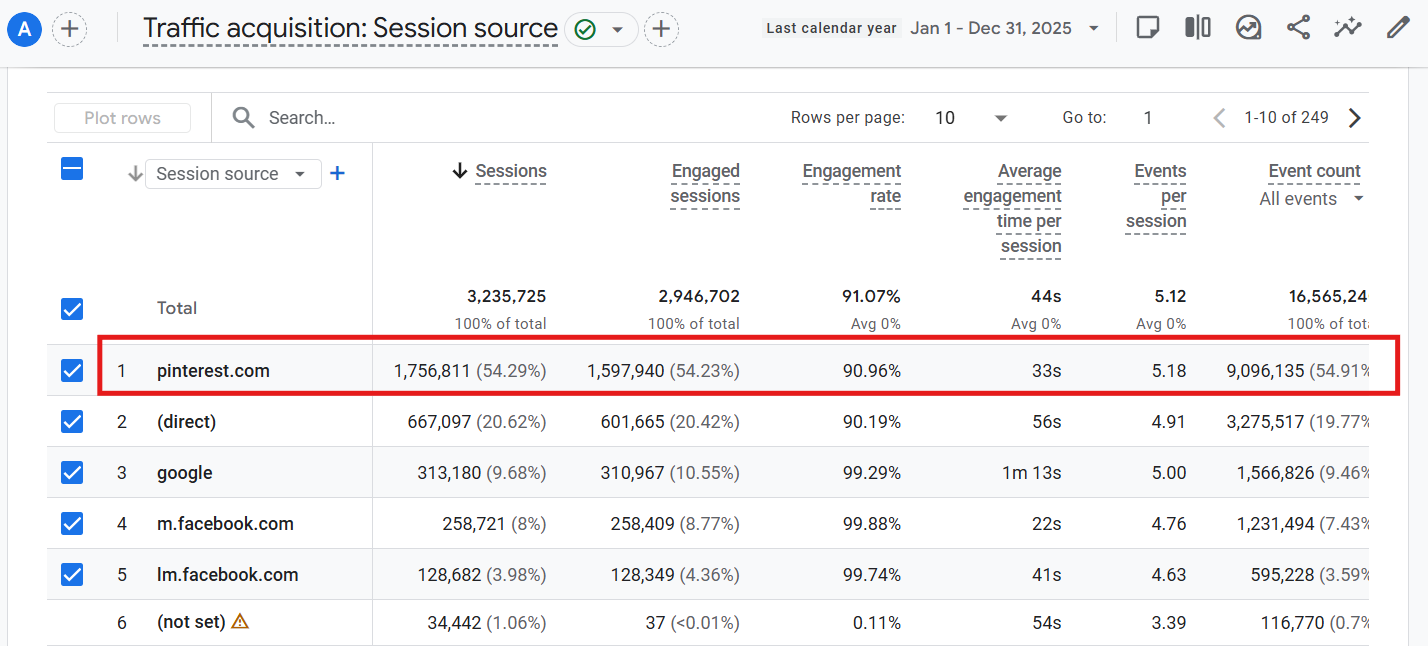This screenshot has width=1428, height=646.
Task: Uncheck the m.facebook.com row checkbox
Action: 72,524
